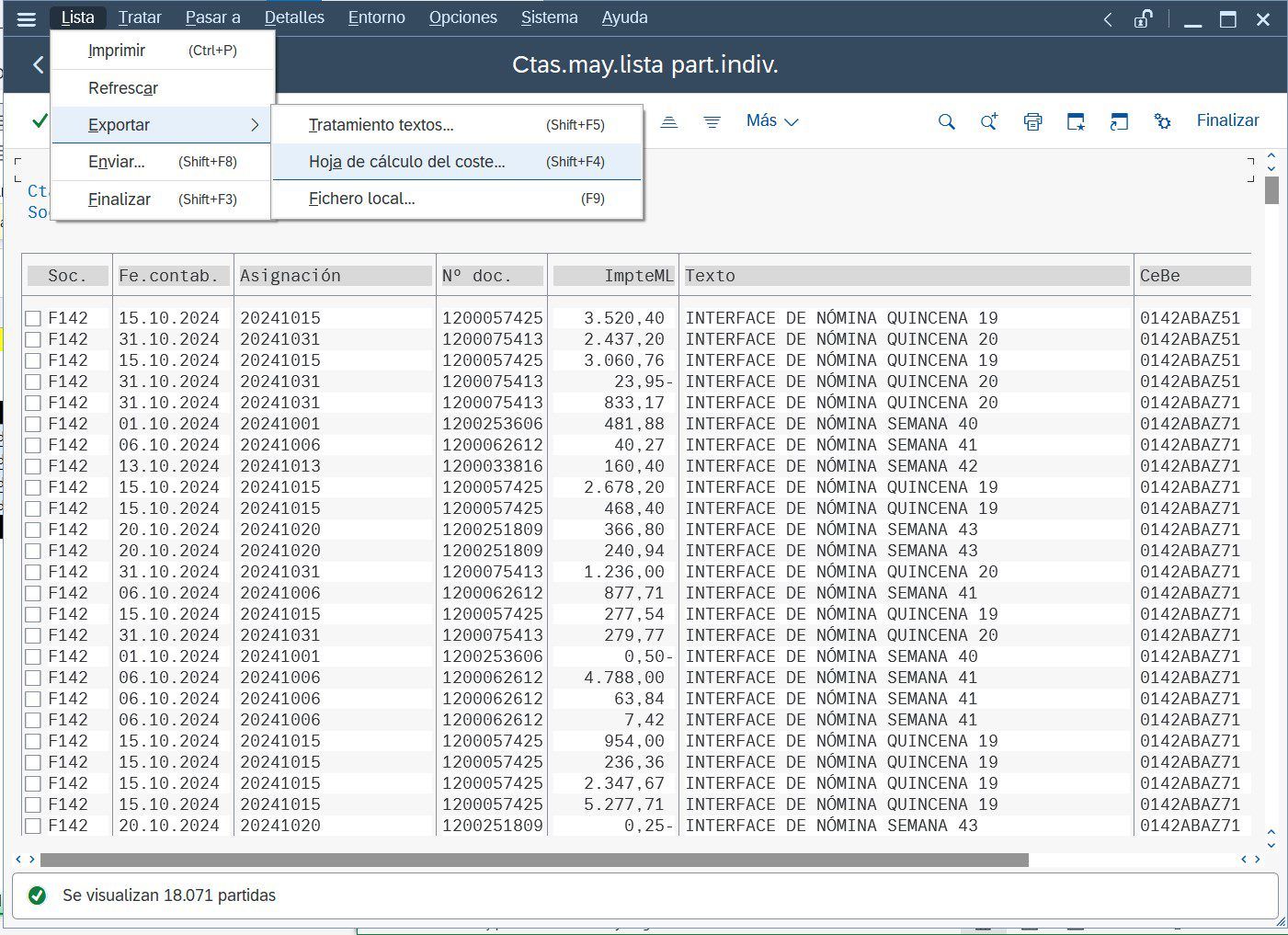The width and height of the screenshot is (1288, 935).
Task: Check the row with amount 3.520,40
Action: pos(33,319)
